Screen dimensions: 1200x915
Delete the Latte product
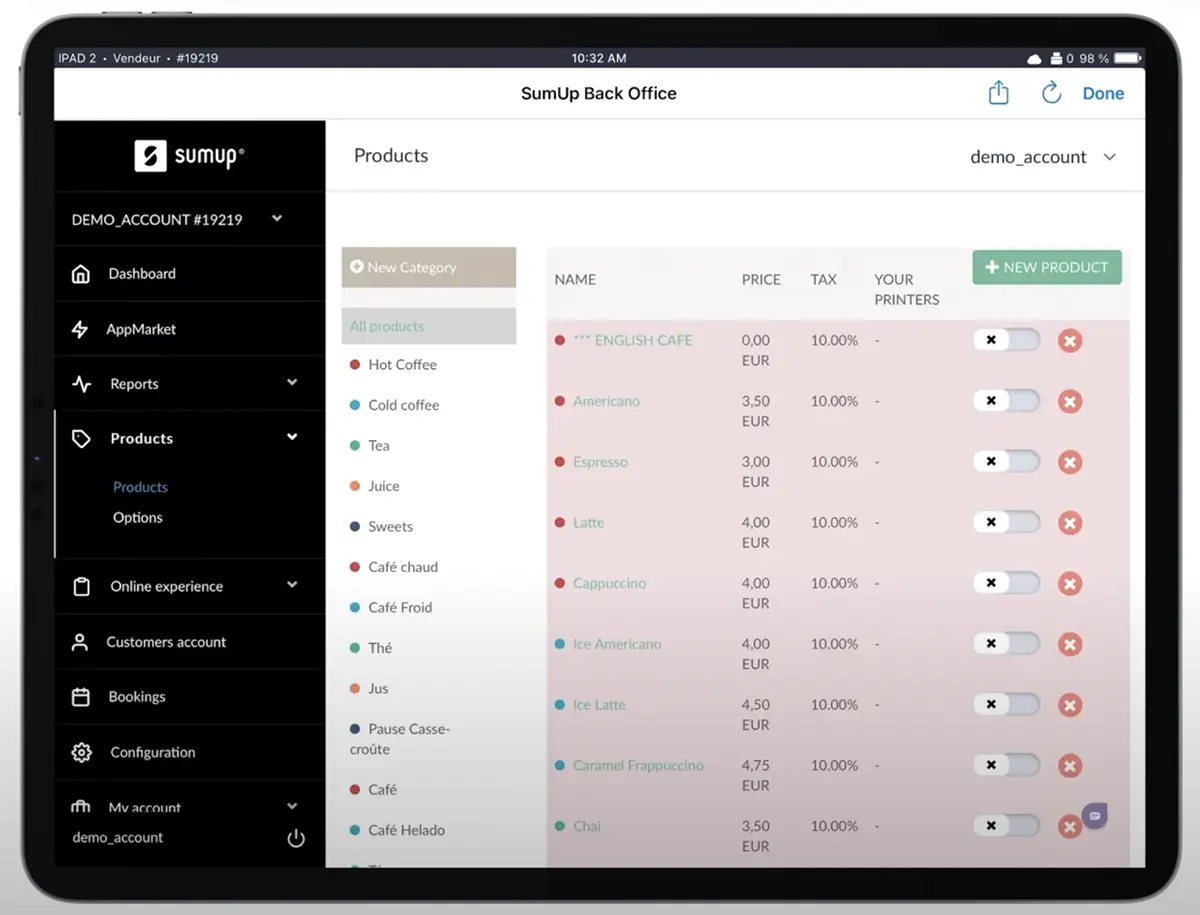[1070, 523]
